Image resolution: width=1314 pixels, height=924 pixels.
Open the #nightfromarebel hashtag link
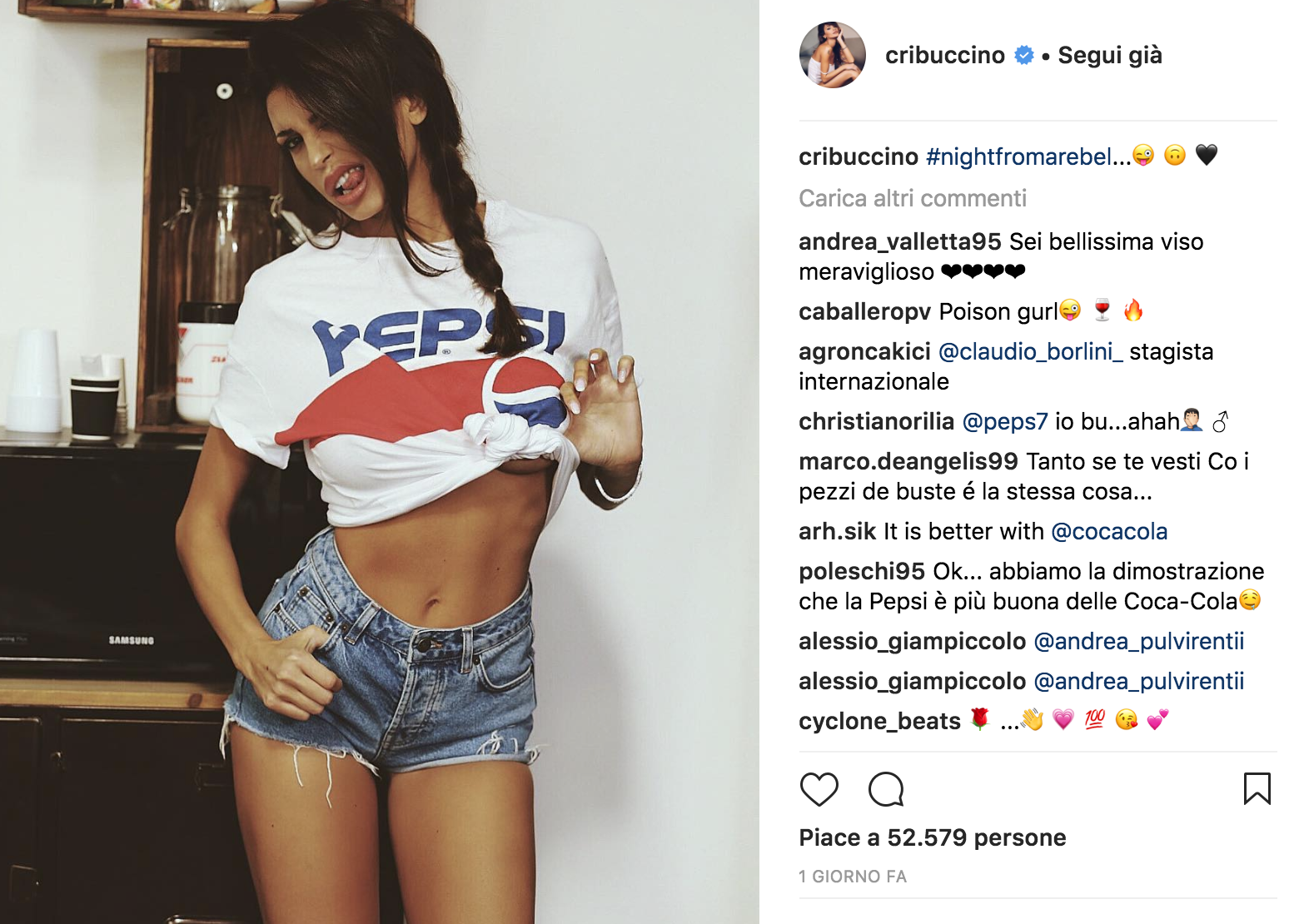tap(1028, 156)
